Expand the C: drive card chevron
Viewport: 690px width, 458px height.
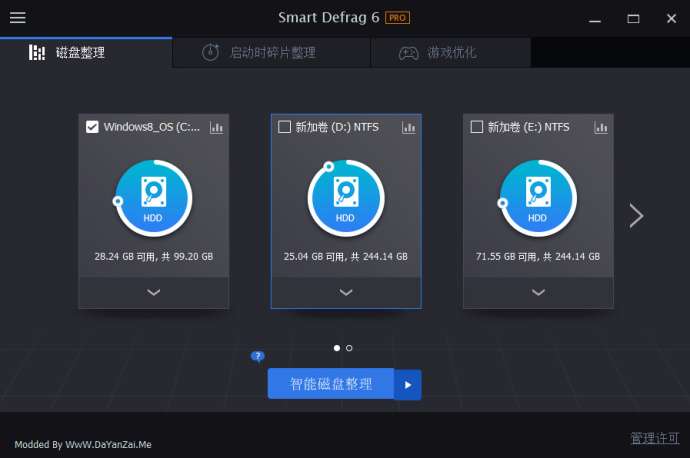(154, 292)
